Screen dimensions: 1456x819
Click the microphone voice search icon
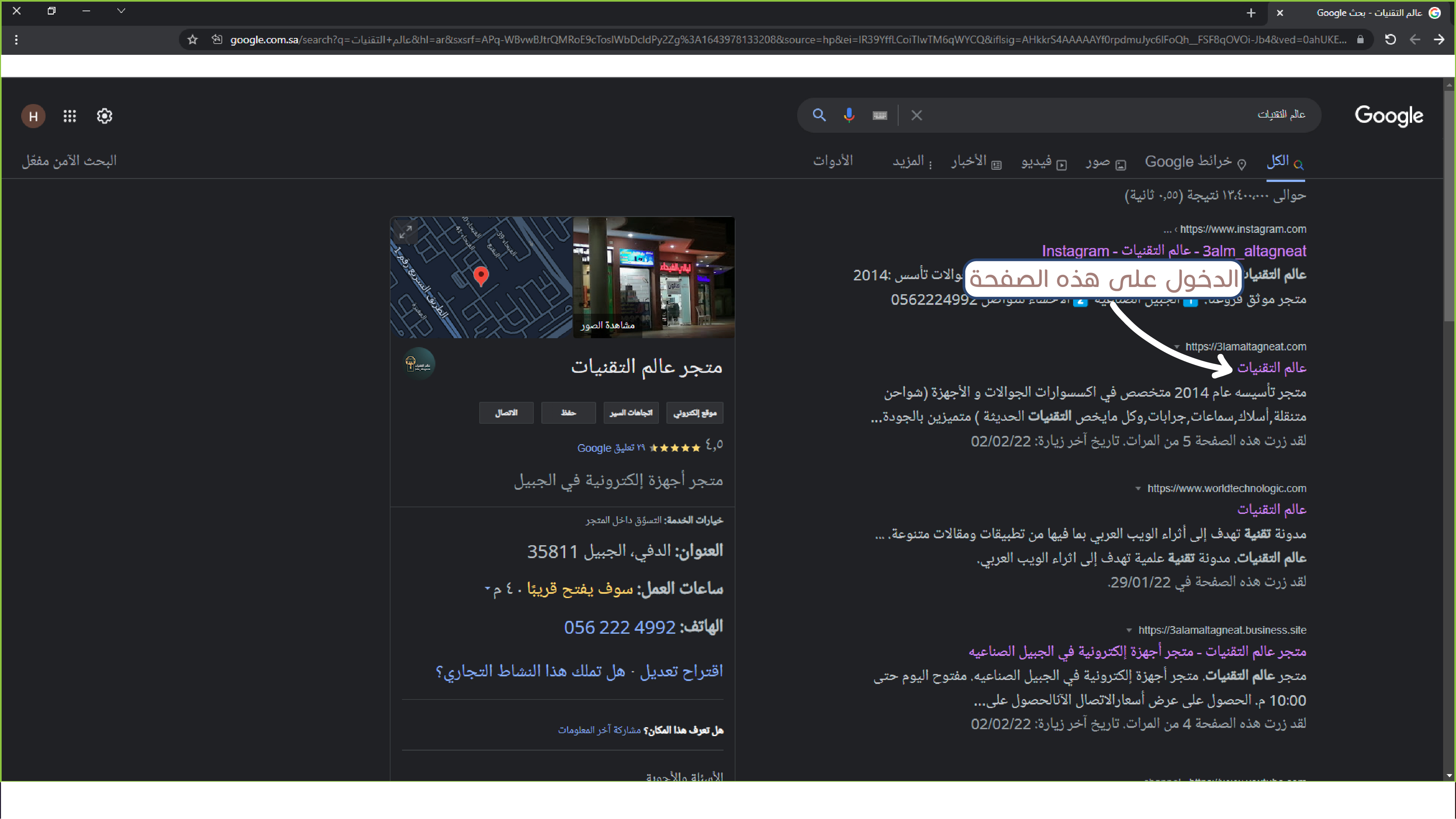click(x=848, y=115)
